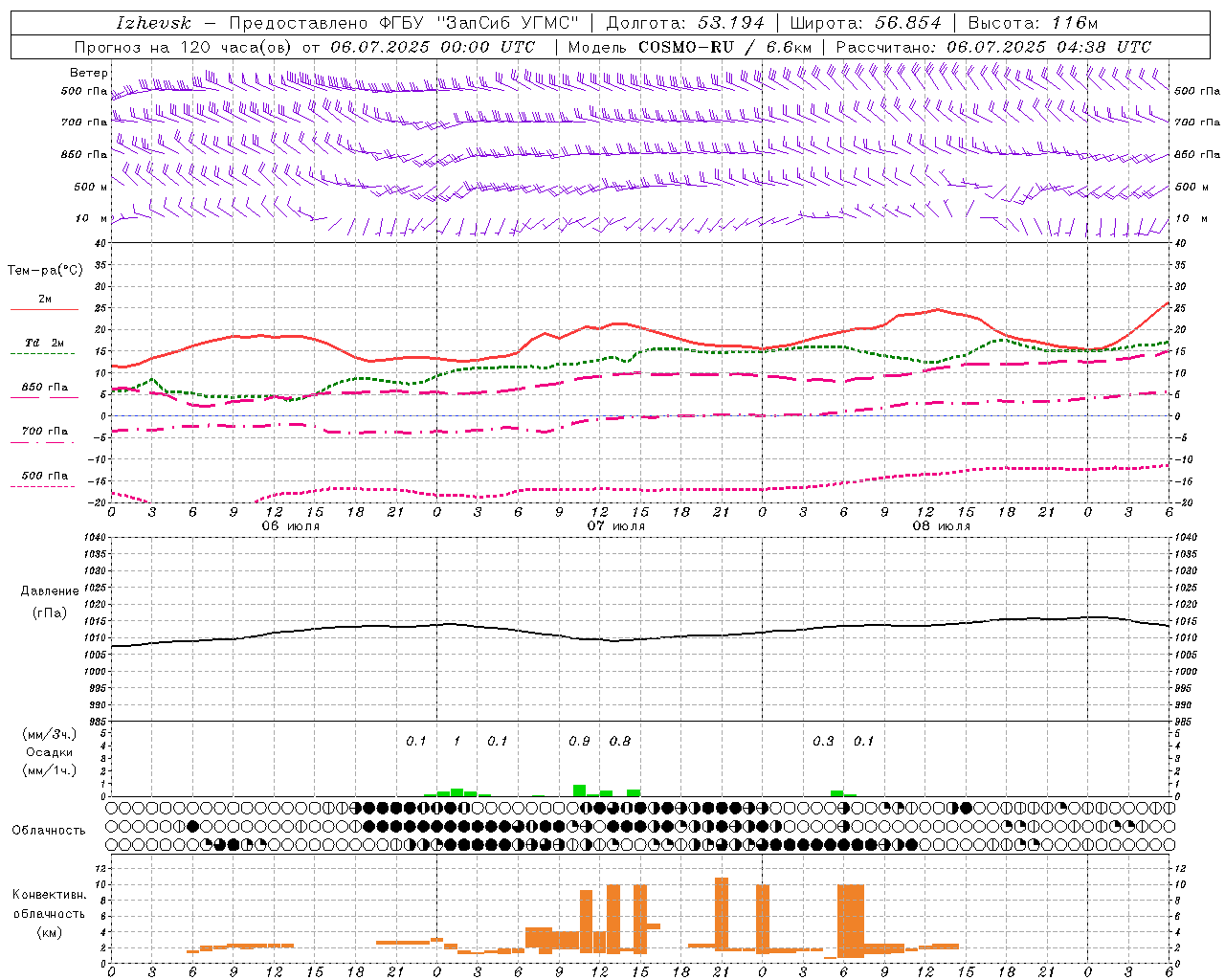Click the model name "COSMO-RU / 6.6км"

coord(725,47)
